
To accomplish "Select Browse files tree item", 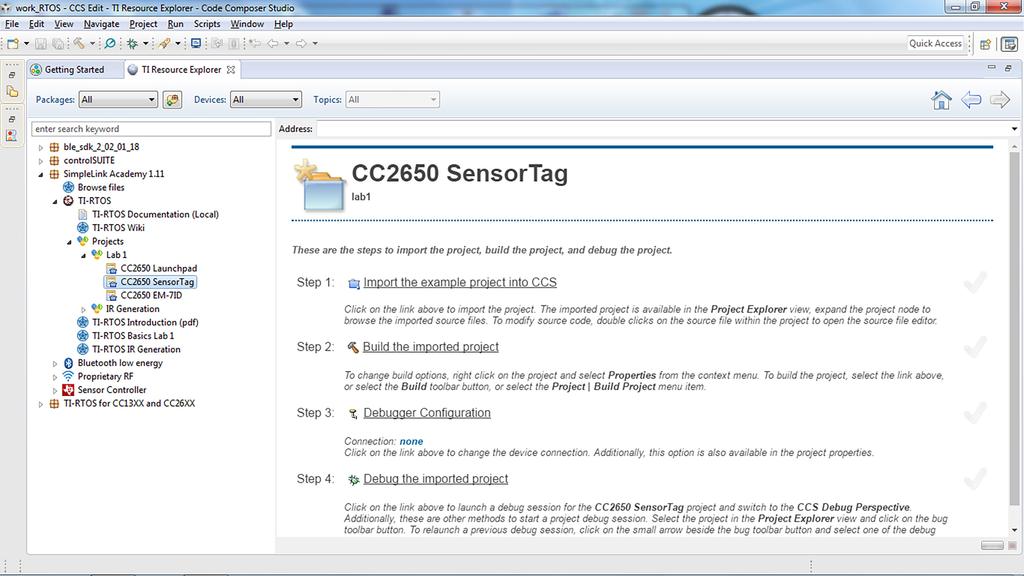I will tap(101, 187).
